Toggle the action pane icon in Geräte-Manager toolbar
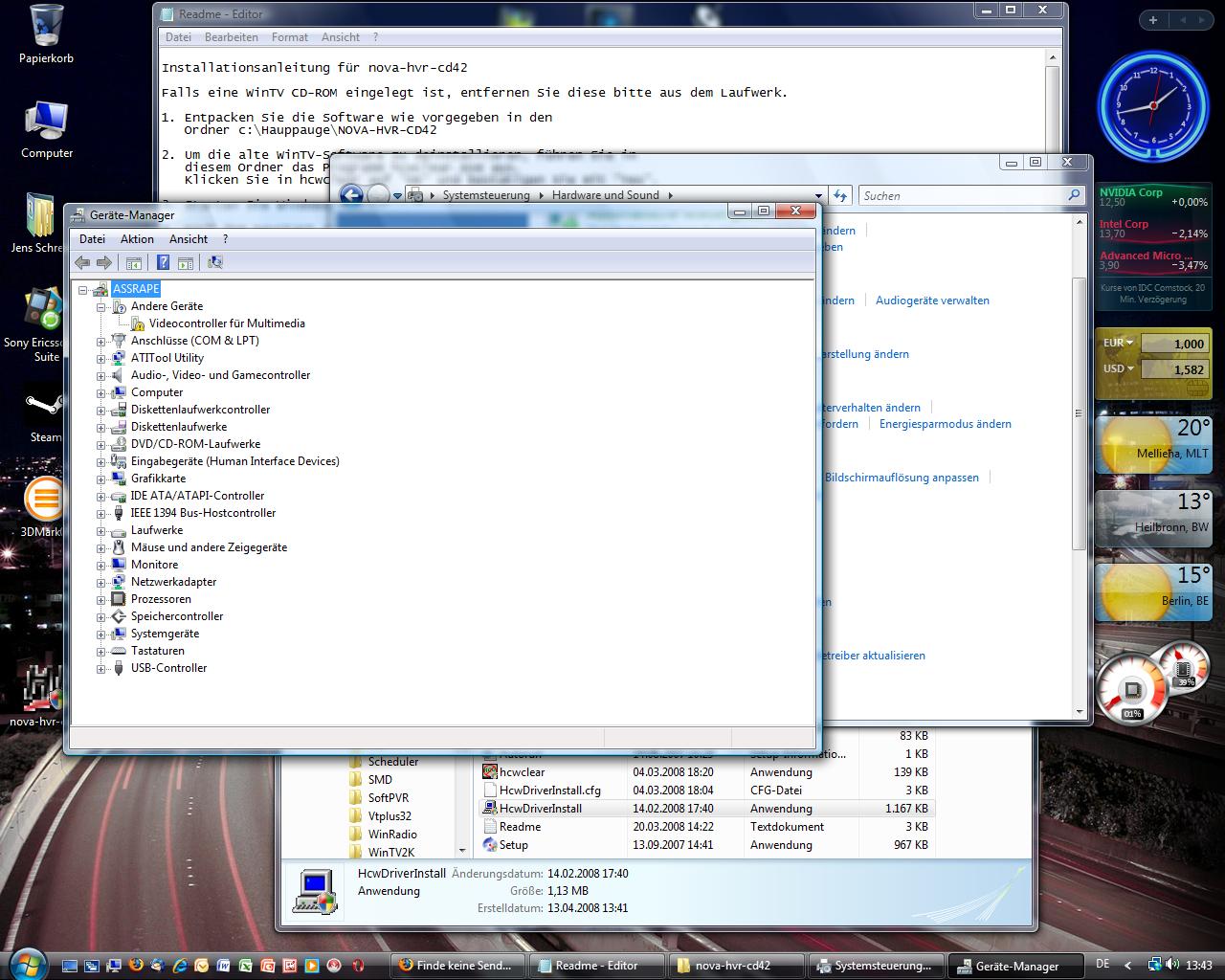1225x980 pixels. pos(186,262)
